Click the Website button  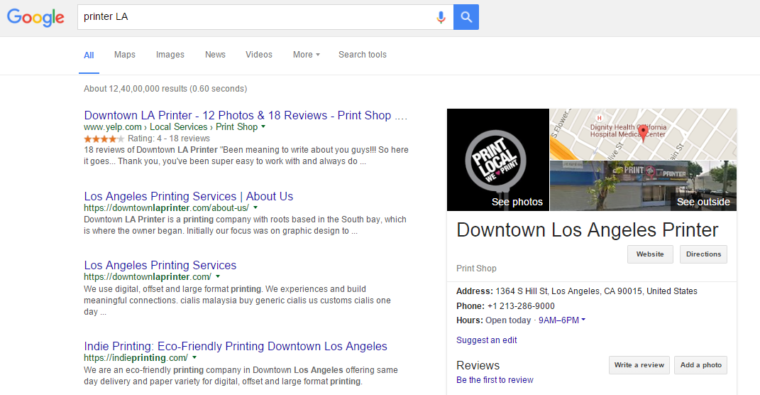click(x=650, y=254)
